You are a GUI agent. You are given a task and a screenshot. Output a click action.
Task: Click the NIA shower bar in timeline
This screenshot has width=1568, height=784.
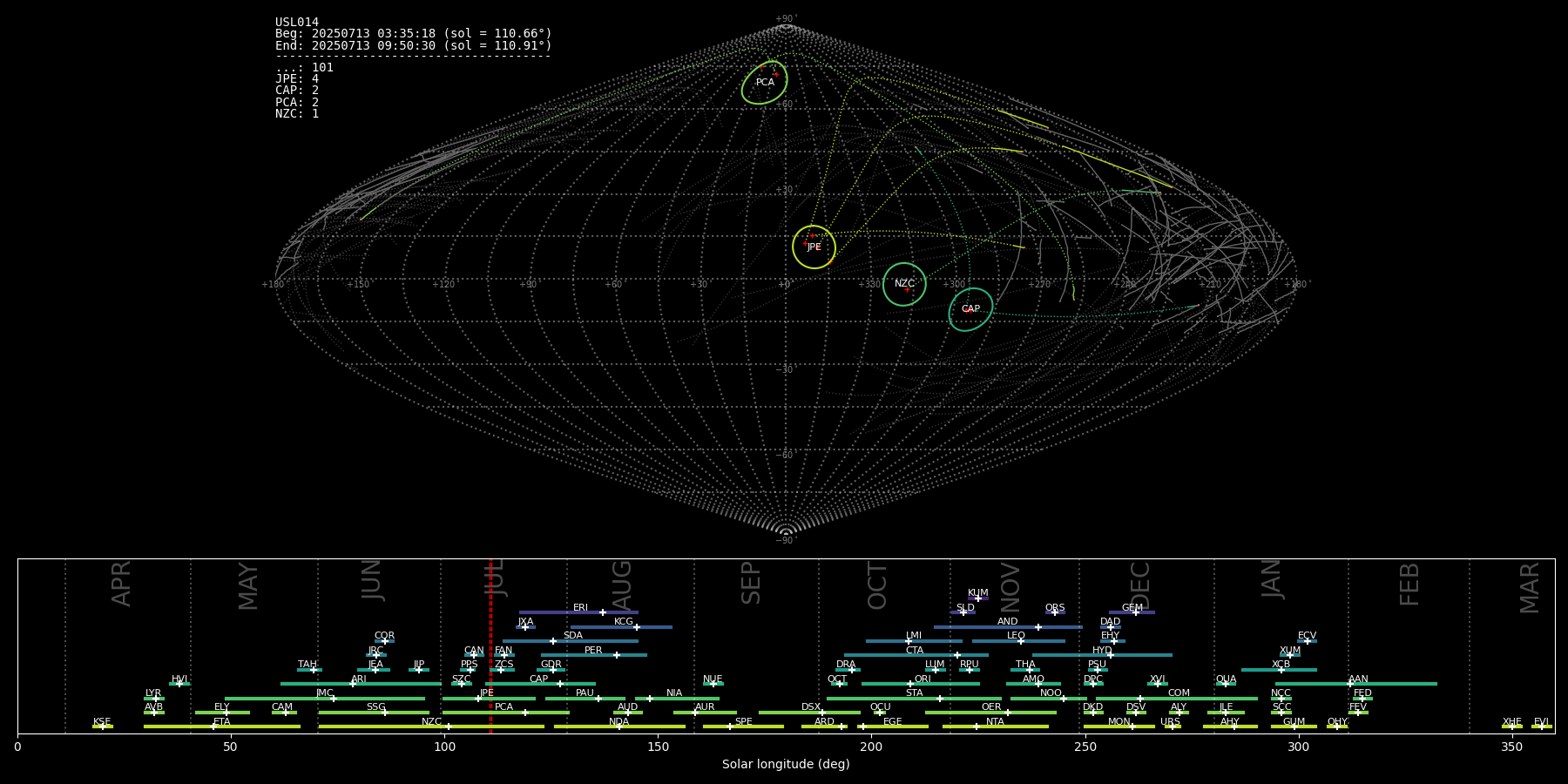(x=677, y=698)
